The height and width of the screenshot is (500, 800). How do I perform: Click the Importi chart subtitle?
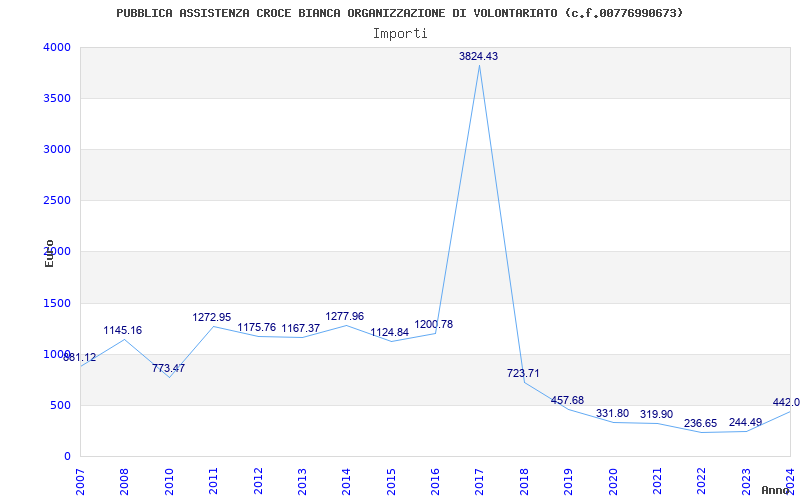pos(400,34)
